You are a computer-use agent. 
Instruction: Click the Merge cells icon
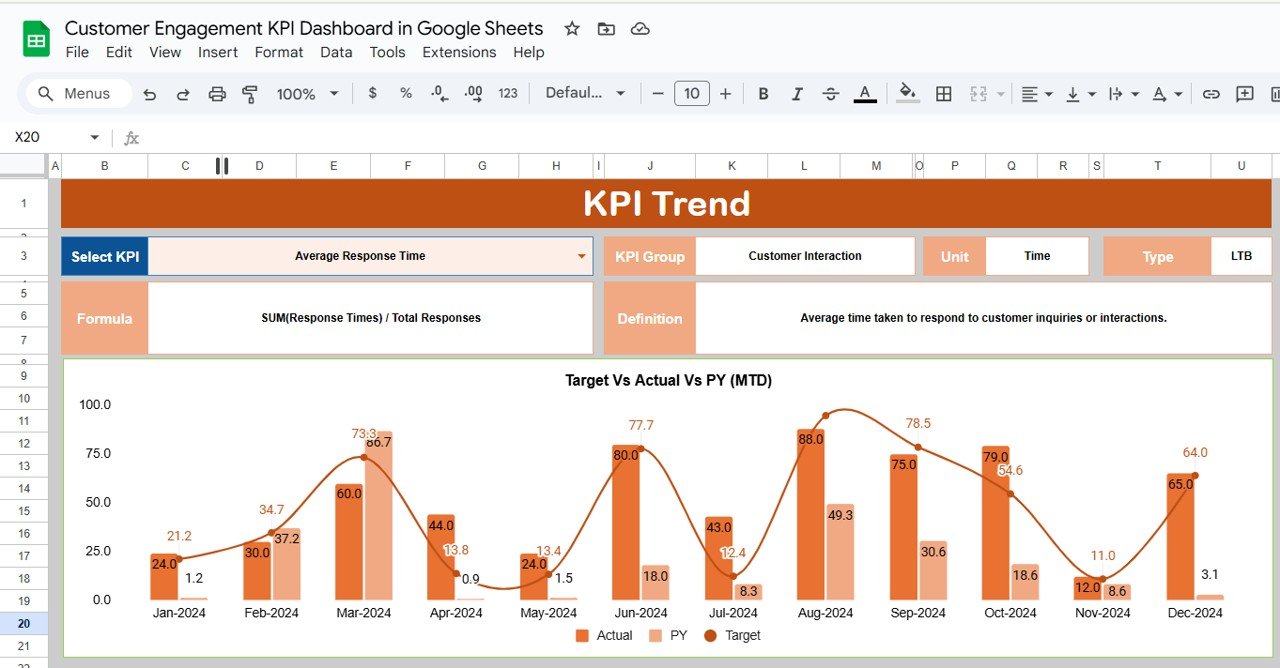click(x=979, y=94)
